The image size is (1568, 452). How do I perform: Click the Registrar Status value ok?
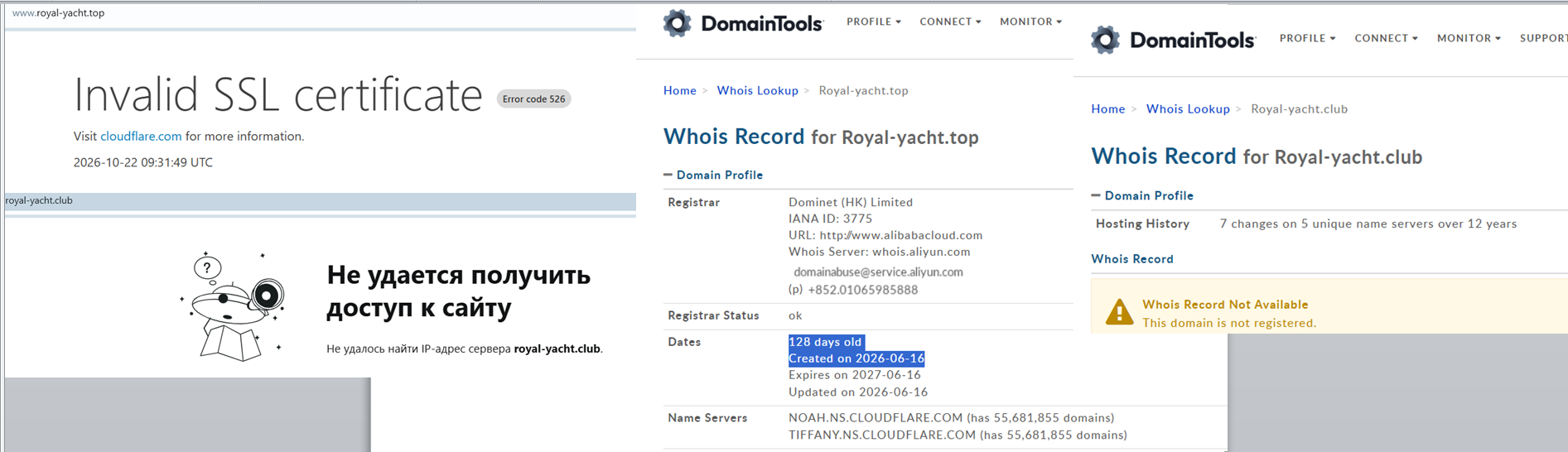(x=795, y=315)
